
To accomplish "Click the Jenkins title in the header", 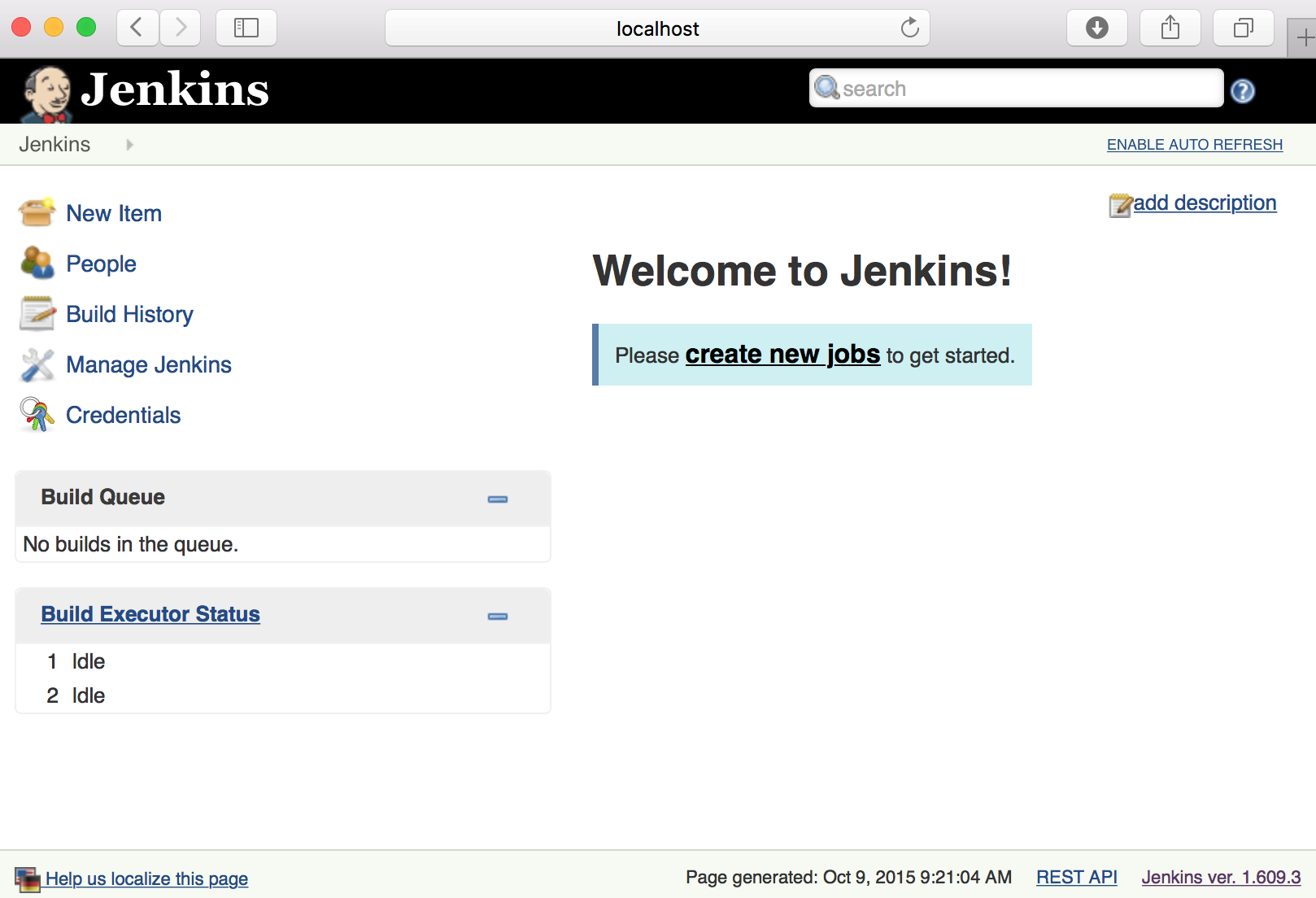I will coord(175,89).
